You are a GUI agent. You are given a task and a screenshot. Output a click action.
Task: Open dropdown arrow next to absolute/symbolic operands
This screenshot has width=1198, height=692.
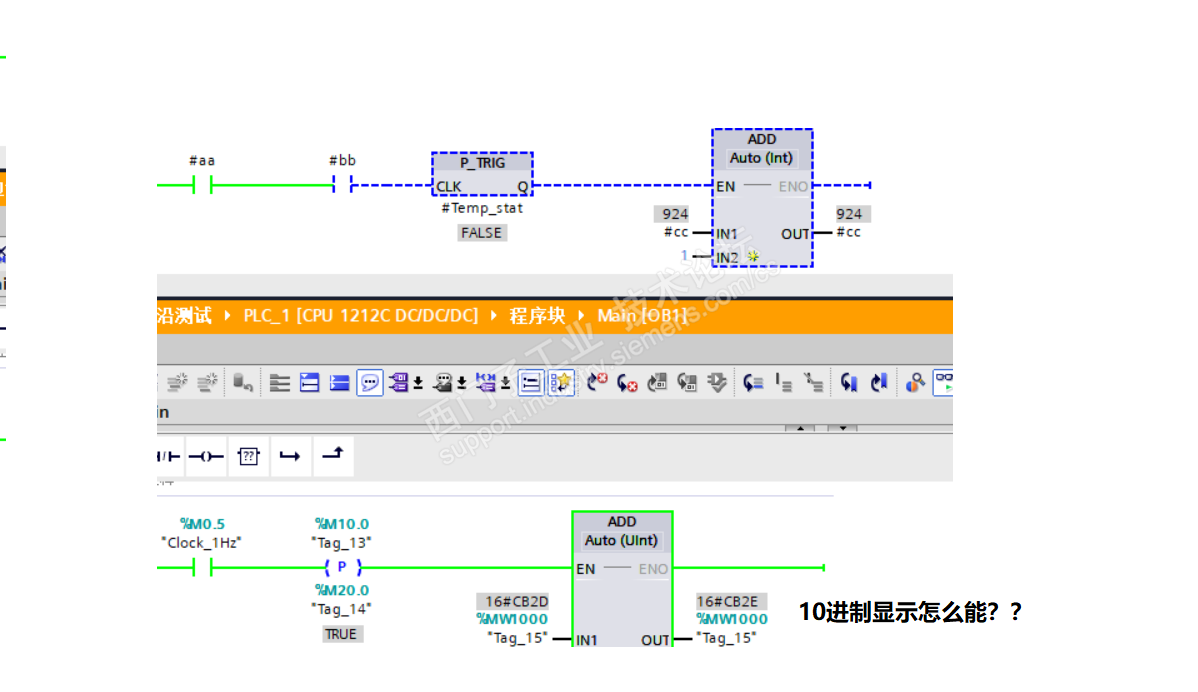[418, 383]
